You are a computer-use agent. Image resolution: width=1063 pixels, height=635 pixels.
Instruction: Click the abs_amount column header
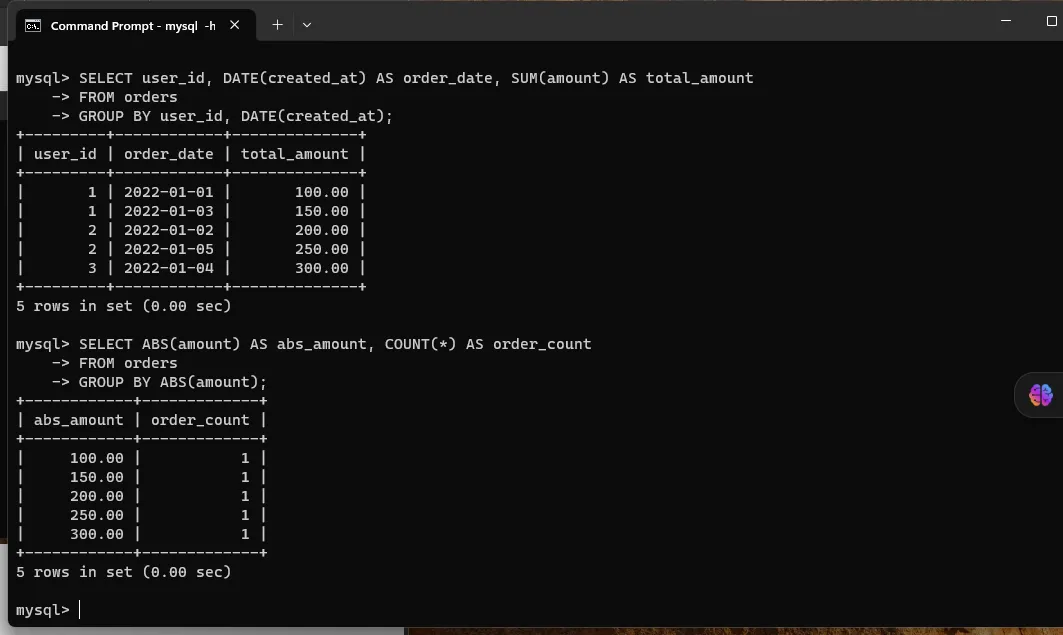(x=78, y=420)
